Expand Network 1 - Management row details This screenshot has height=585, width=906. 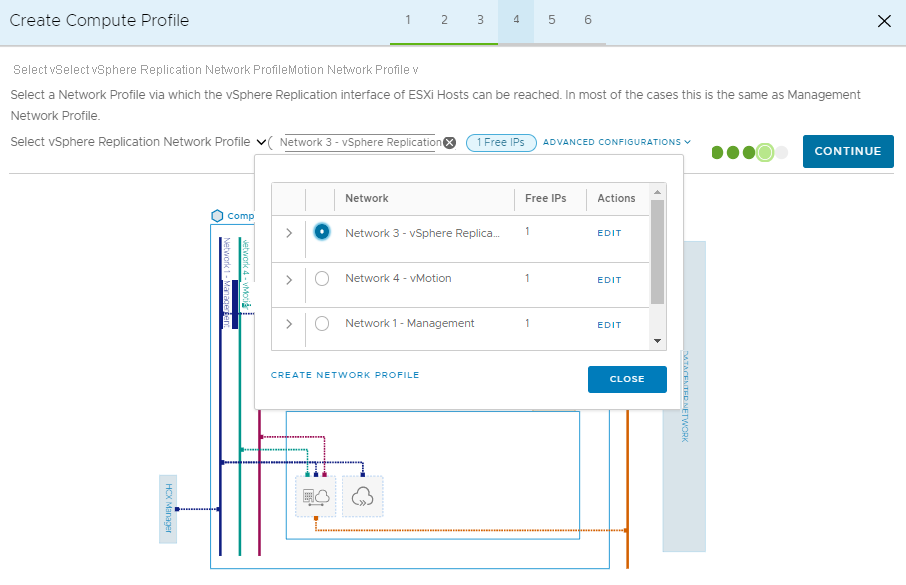289,324
